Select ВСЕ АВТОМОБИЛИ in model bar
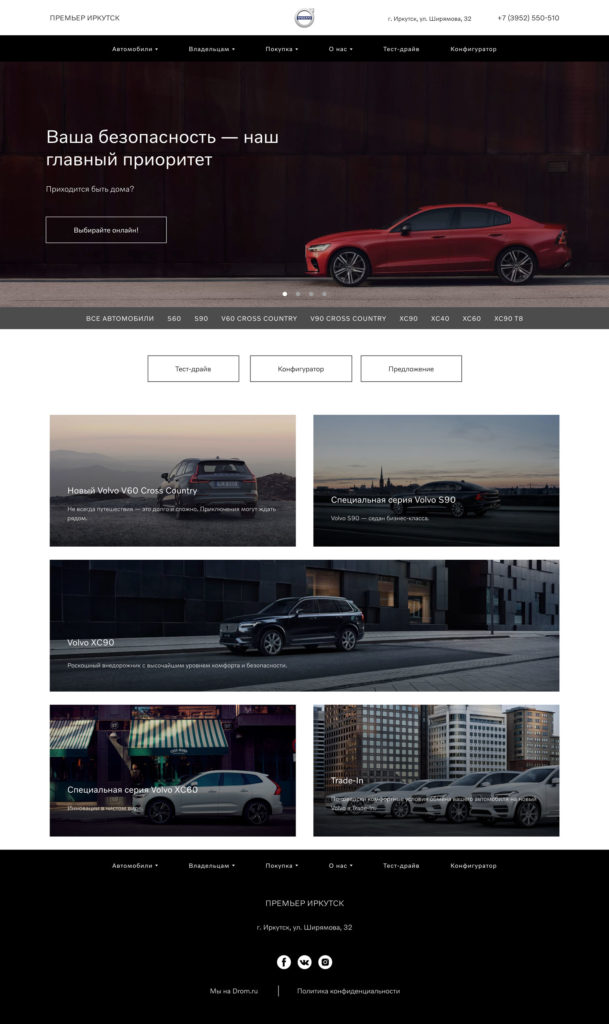Image resolution: width=609 pixels, height=1024 pixels. [x=119, y=319]
